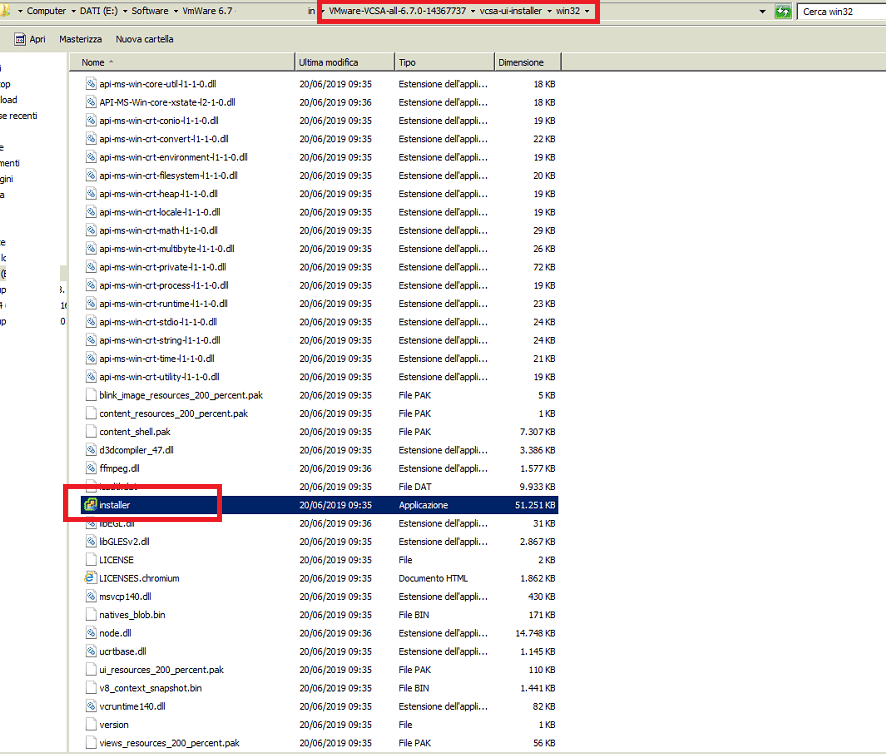Expand the arrow after win32 breadcrumb

click(587, 11)
